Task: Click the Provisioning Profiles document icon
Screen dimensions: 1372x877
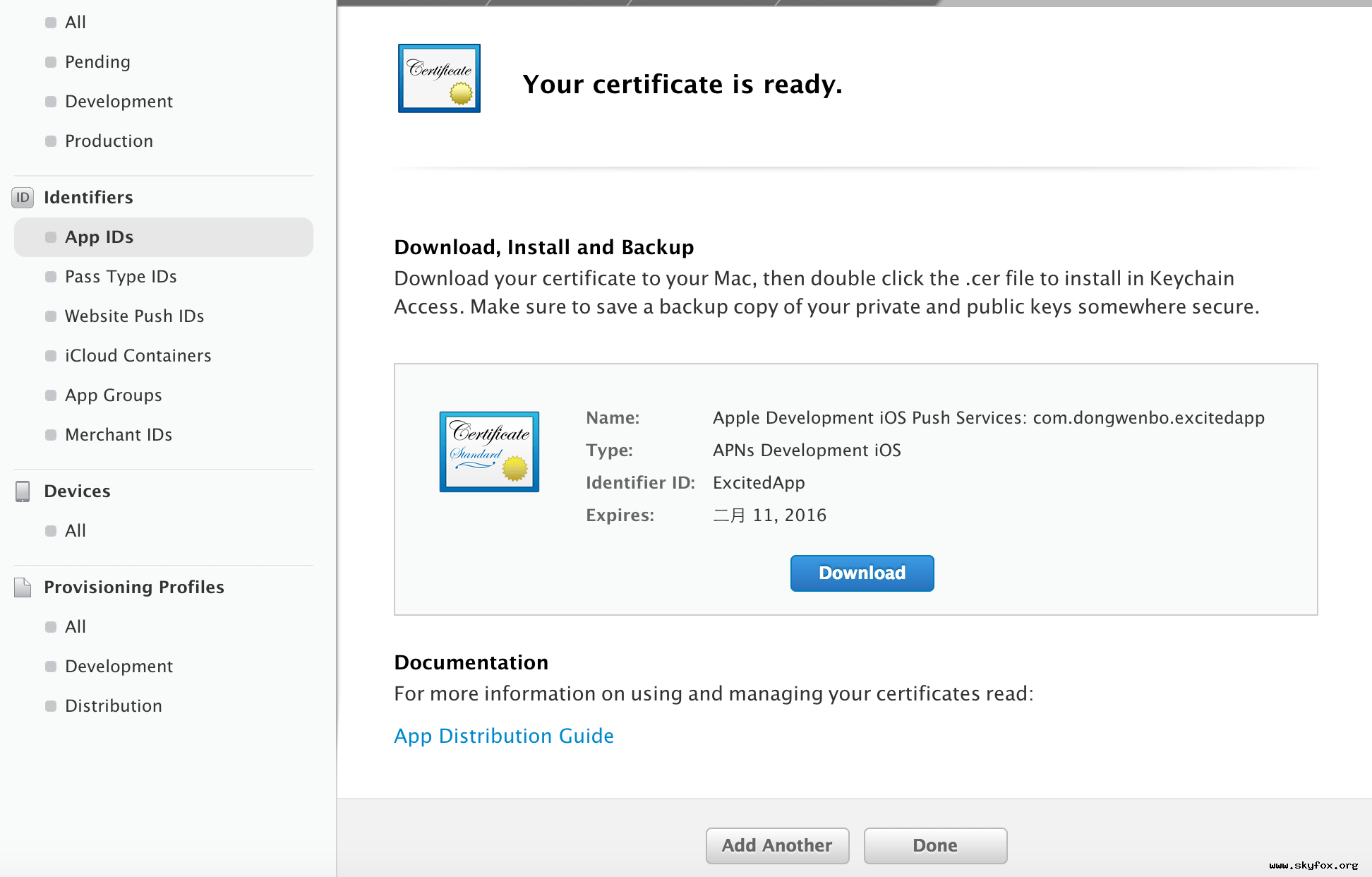Action: pos(21,587)
